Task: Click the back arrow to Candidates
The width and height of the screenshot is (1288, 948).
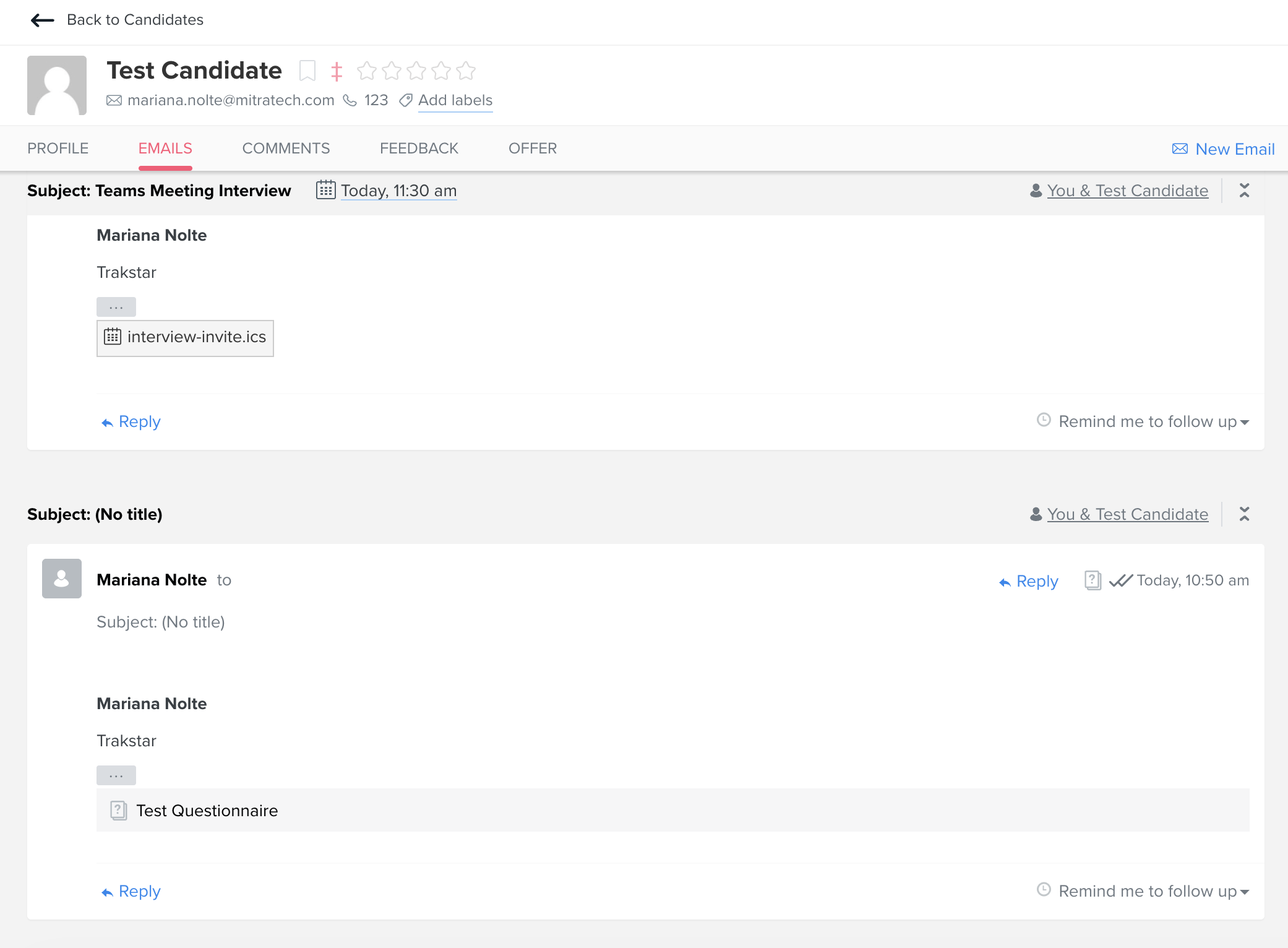Action: tap(43, 20)
